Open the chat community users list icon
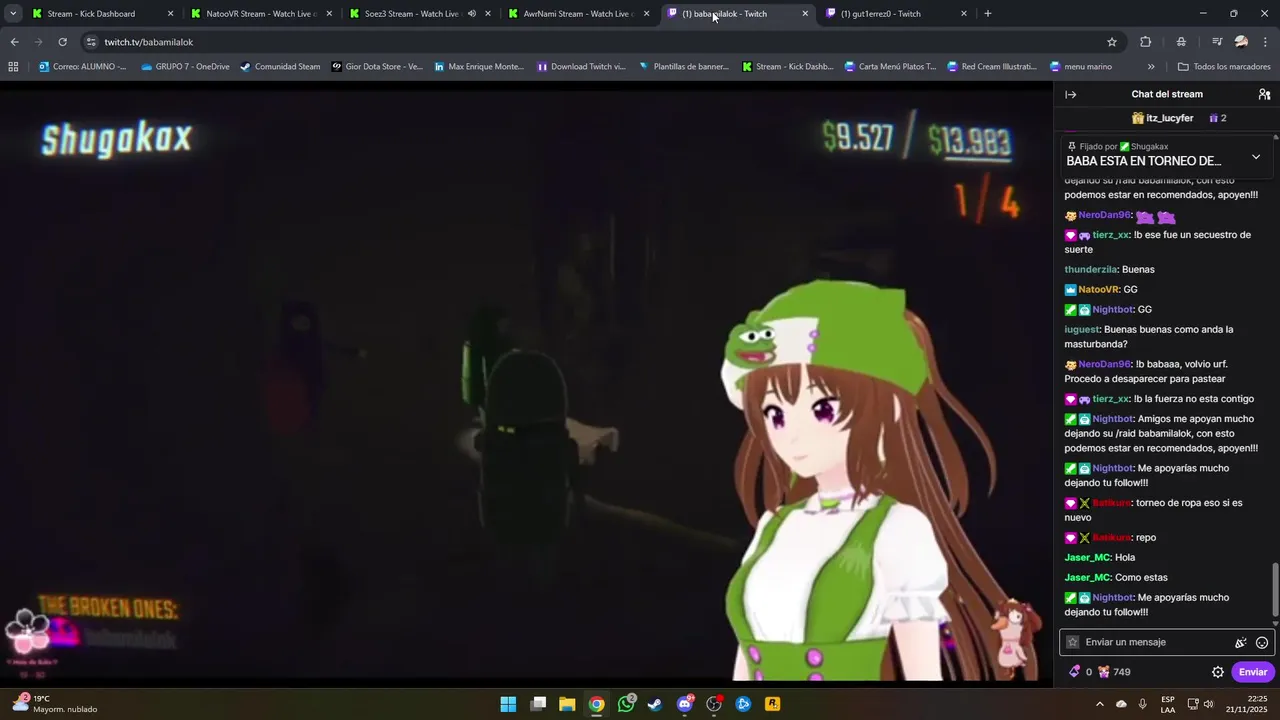Viewport: 1280px width, 720px height. pyautogui.click(x=1264, y=94)
